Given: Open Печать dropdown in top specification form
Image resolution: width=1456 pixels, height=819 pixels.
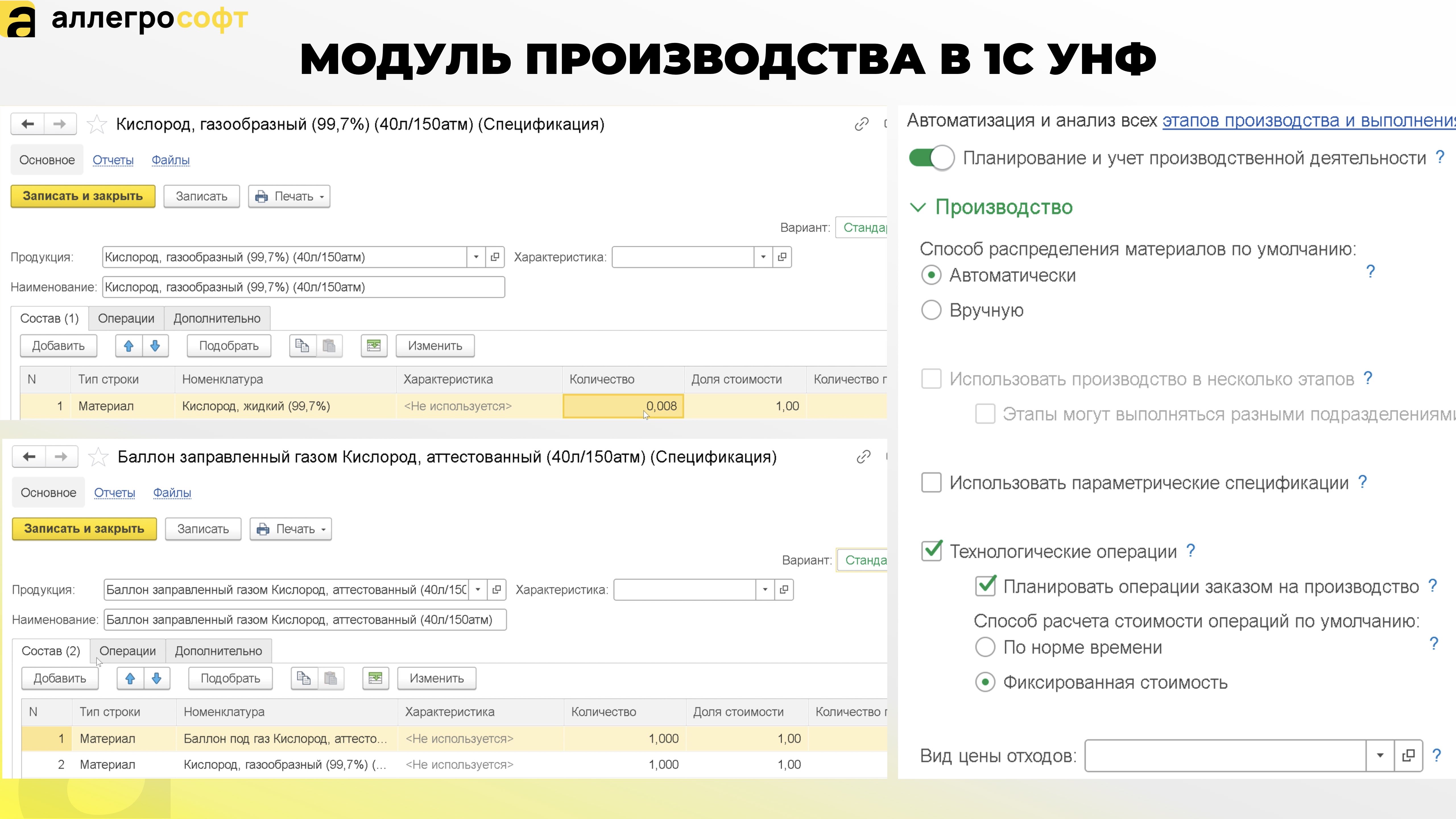Looking at the screenshot, I should click(289, 197).
